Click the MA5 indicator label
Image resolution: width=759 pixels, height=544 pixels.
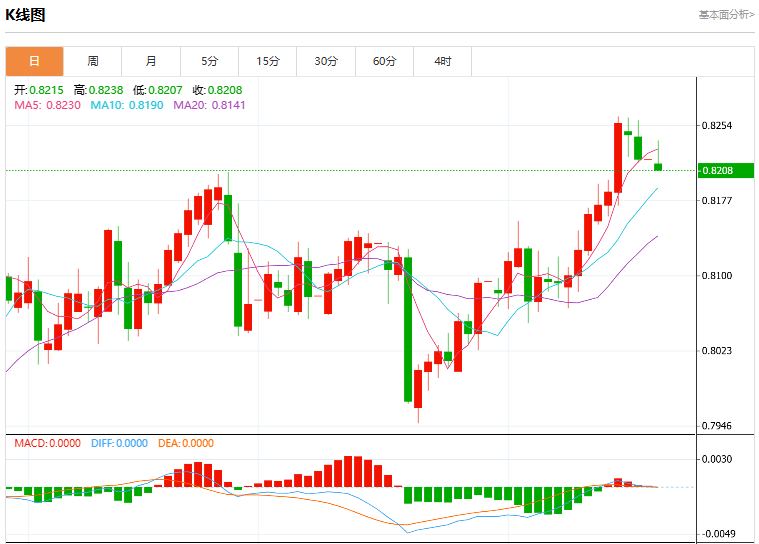(47, 105)
